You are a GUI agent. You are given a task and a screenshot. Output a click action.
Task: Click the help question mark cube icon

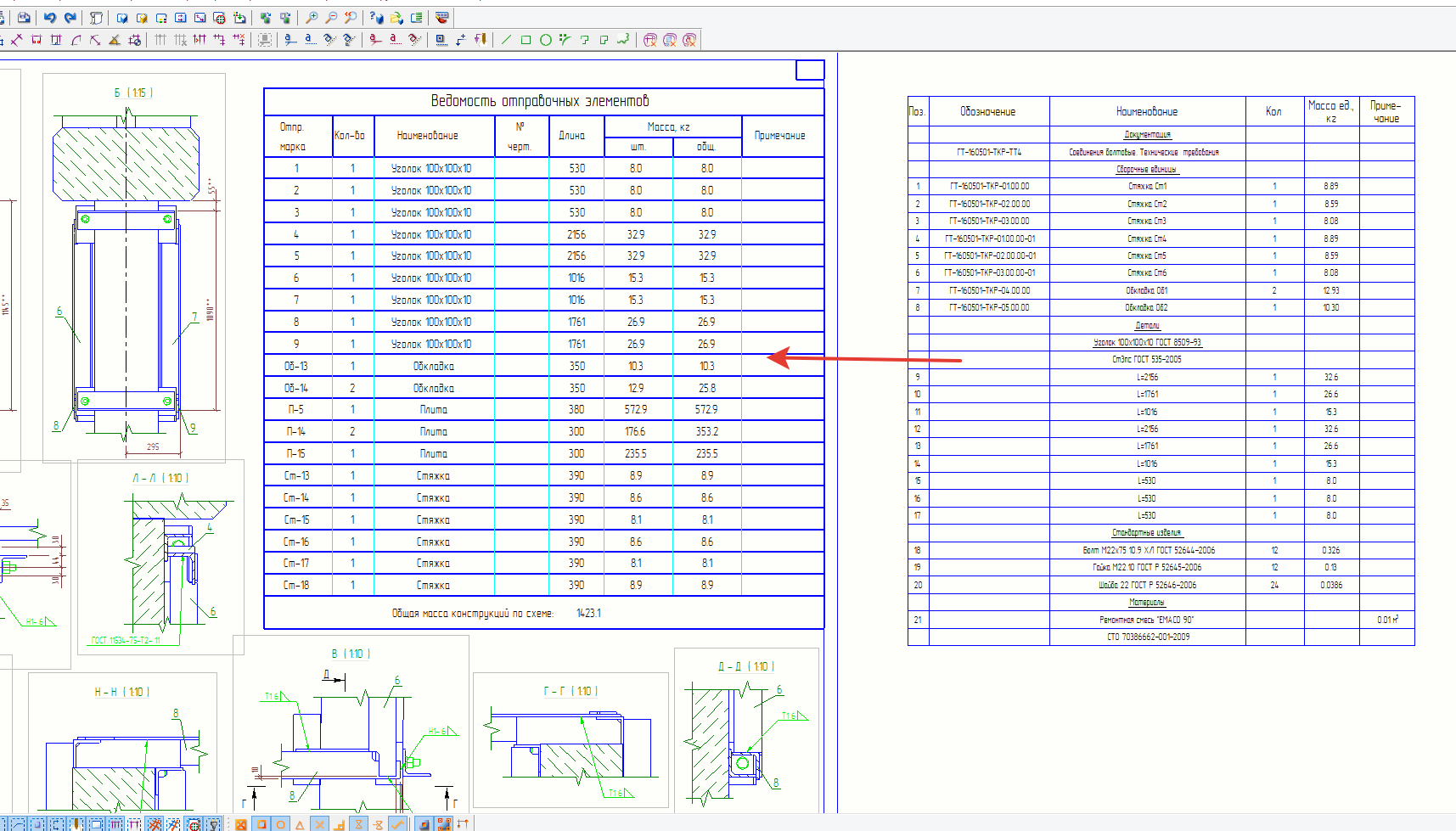[x=377, y=18]
